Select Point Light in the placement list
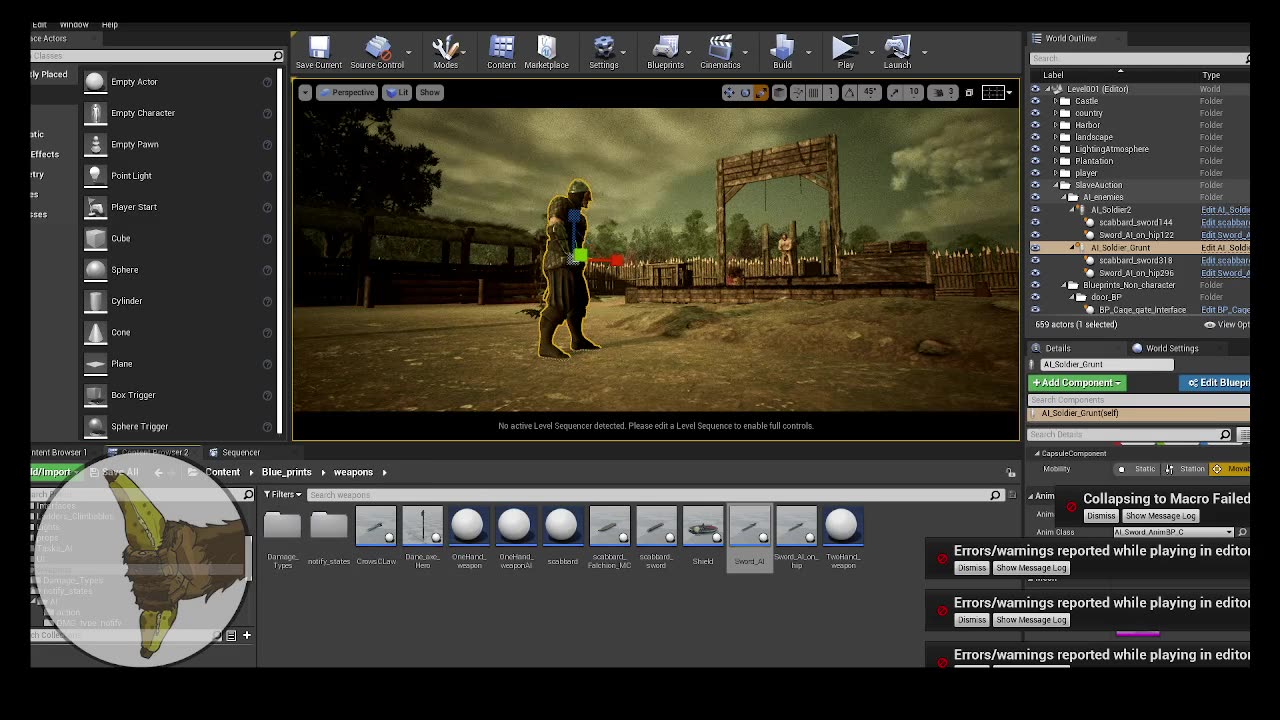This screenshot has width=1280, height=720. 178,176
